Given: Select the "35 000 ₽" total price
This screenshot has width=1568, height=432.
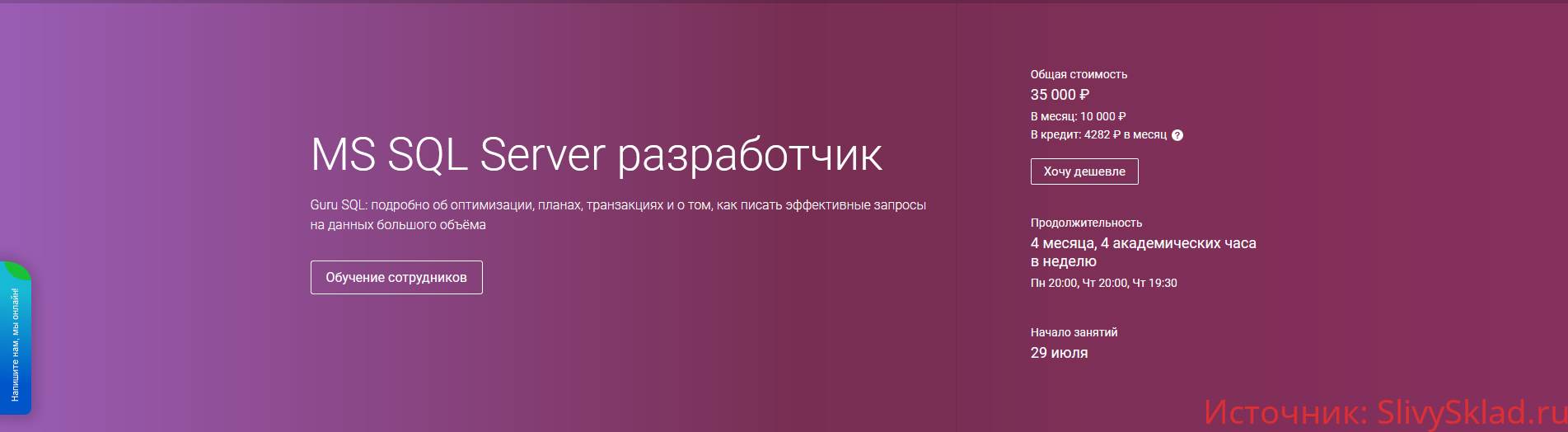Looking at the screenshot, I should pyautogui.click(x=1060, y=95).
